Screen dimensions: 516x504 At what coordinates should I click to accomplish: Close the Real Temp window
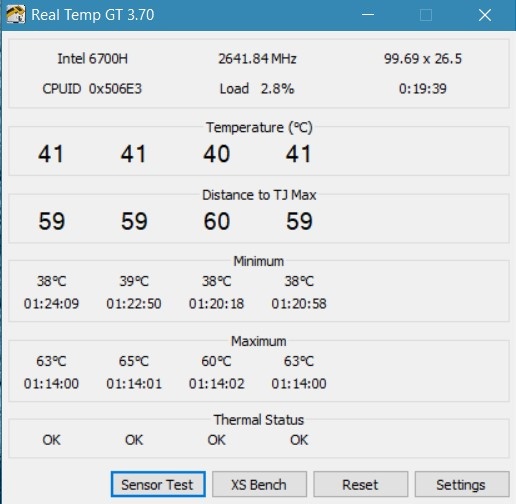coord(485,15)
